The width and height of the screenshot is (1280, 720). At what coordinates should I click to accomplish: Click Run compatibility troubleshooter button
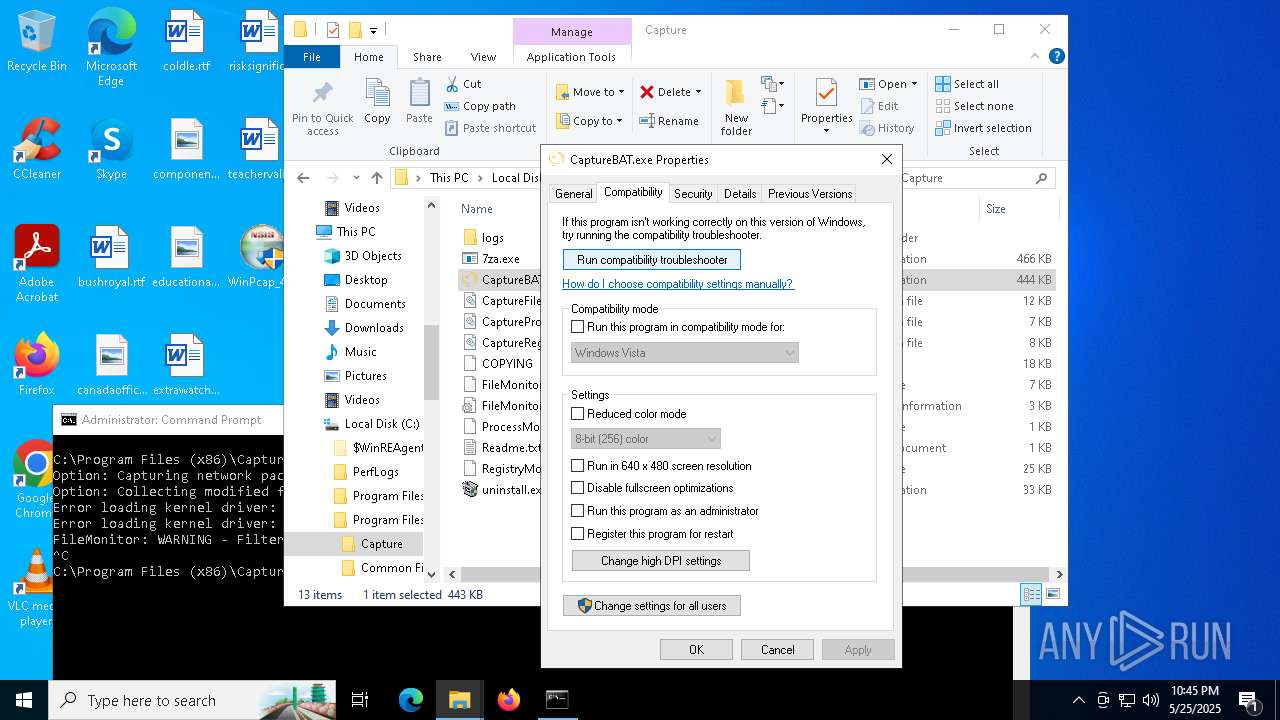(x=652, y=260)
